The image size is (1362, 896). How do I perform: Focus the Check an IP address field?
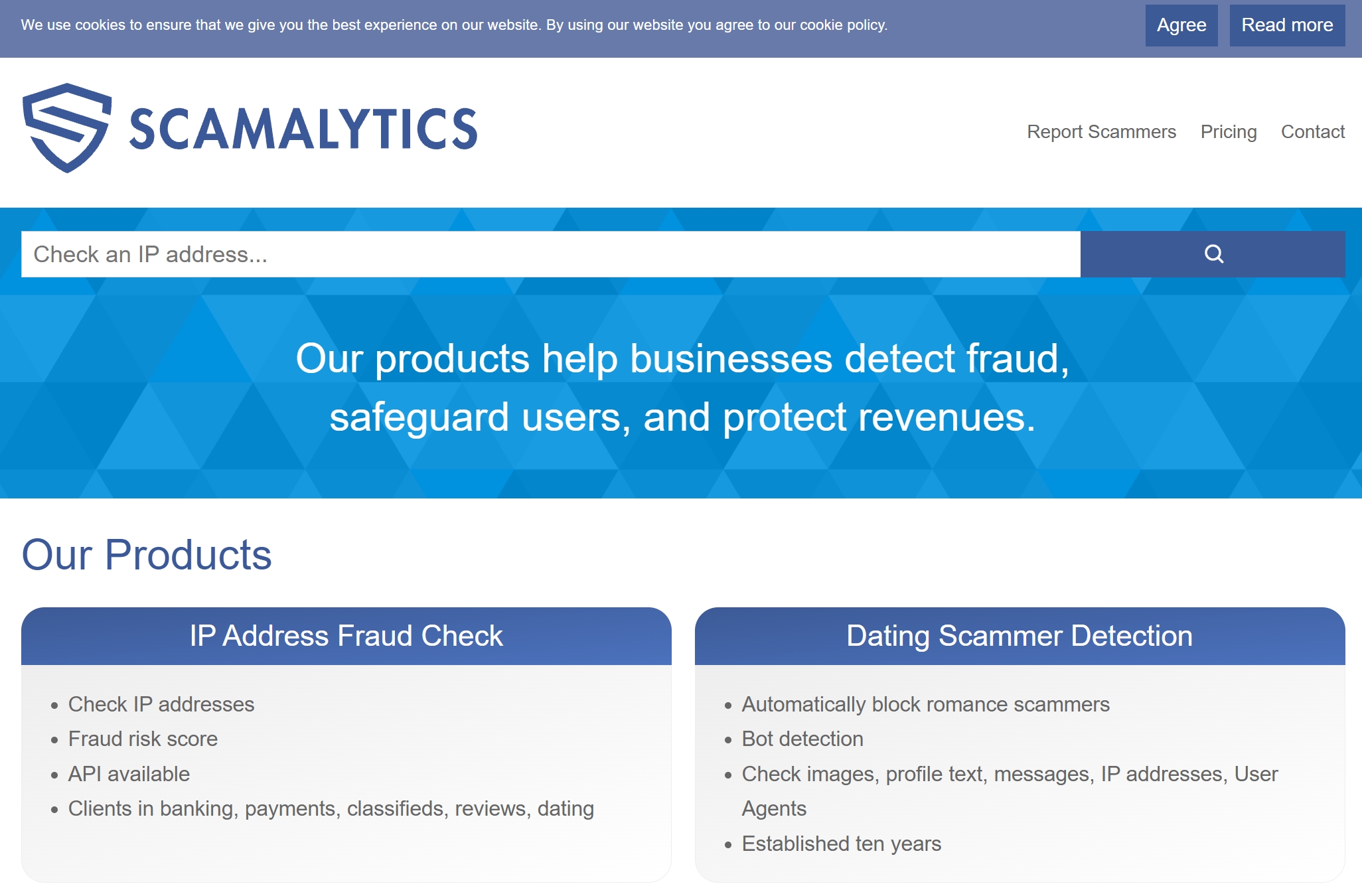(550, 254)
